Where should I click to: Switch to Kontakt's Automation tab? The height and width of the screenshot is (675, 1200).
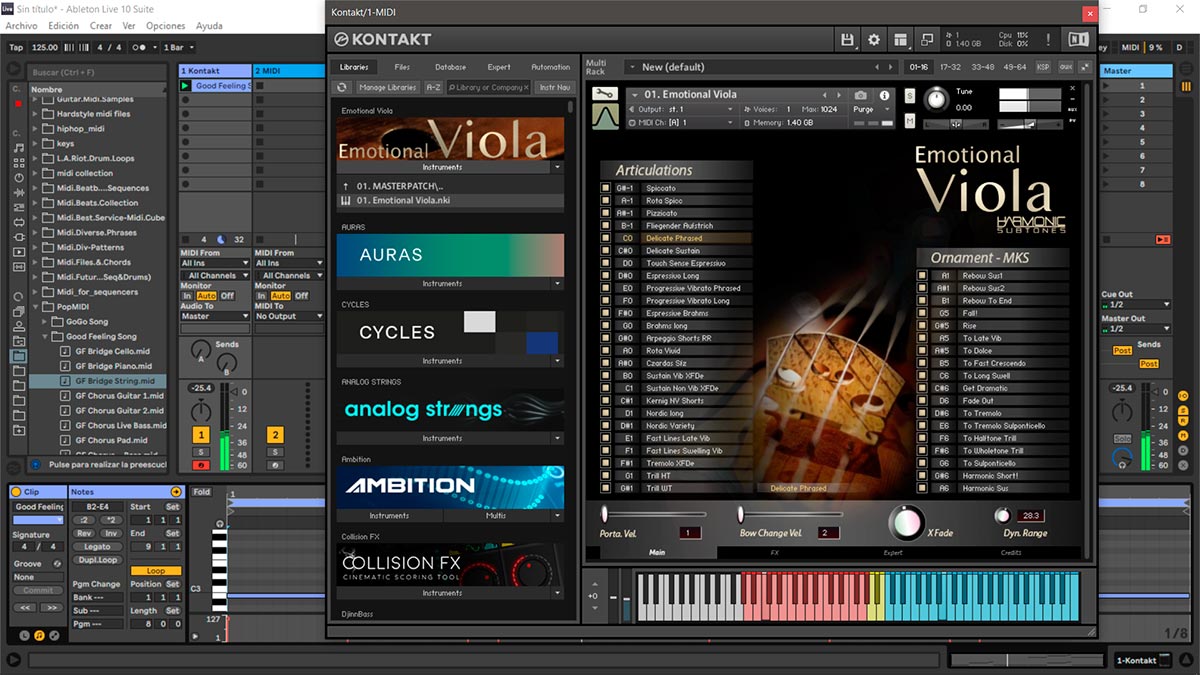click(x=550, y=67)
